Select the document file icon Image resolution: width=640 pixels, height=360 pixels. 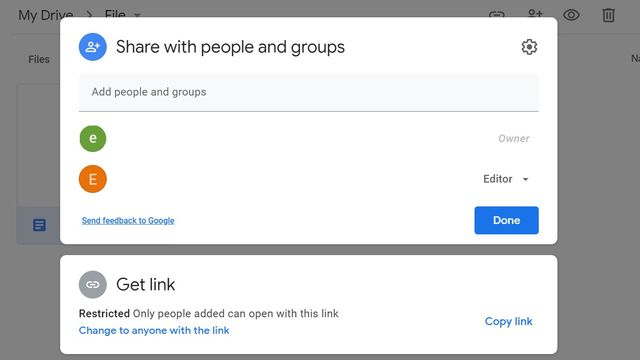coord(39,225)
